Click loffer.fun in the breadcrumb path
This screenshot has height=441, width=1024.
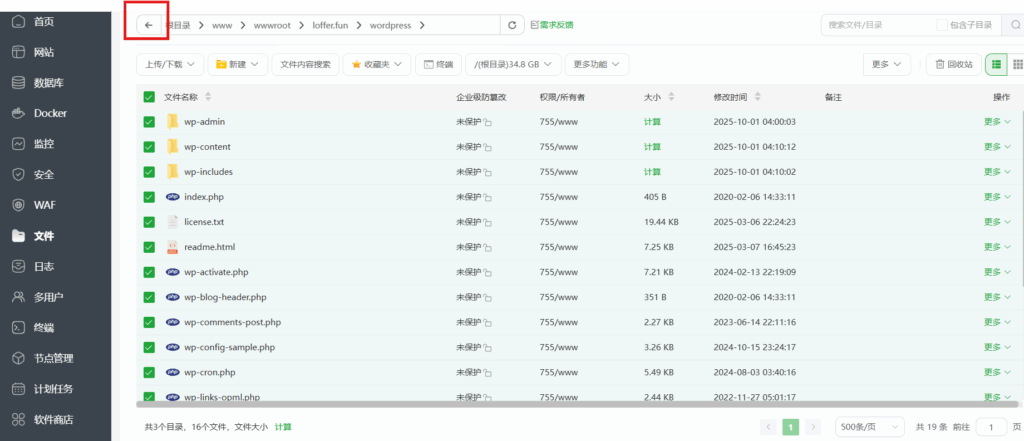(330, 25)
